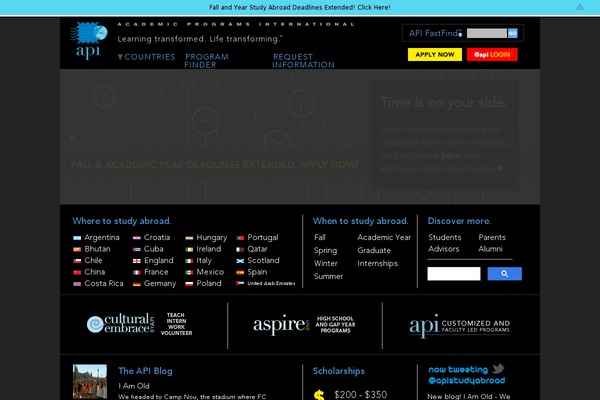Open Program Finder in navigation
The image size is (600, 400).
pos(206,61)
